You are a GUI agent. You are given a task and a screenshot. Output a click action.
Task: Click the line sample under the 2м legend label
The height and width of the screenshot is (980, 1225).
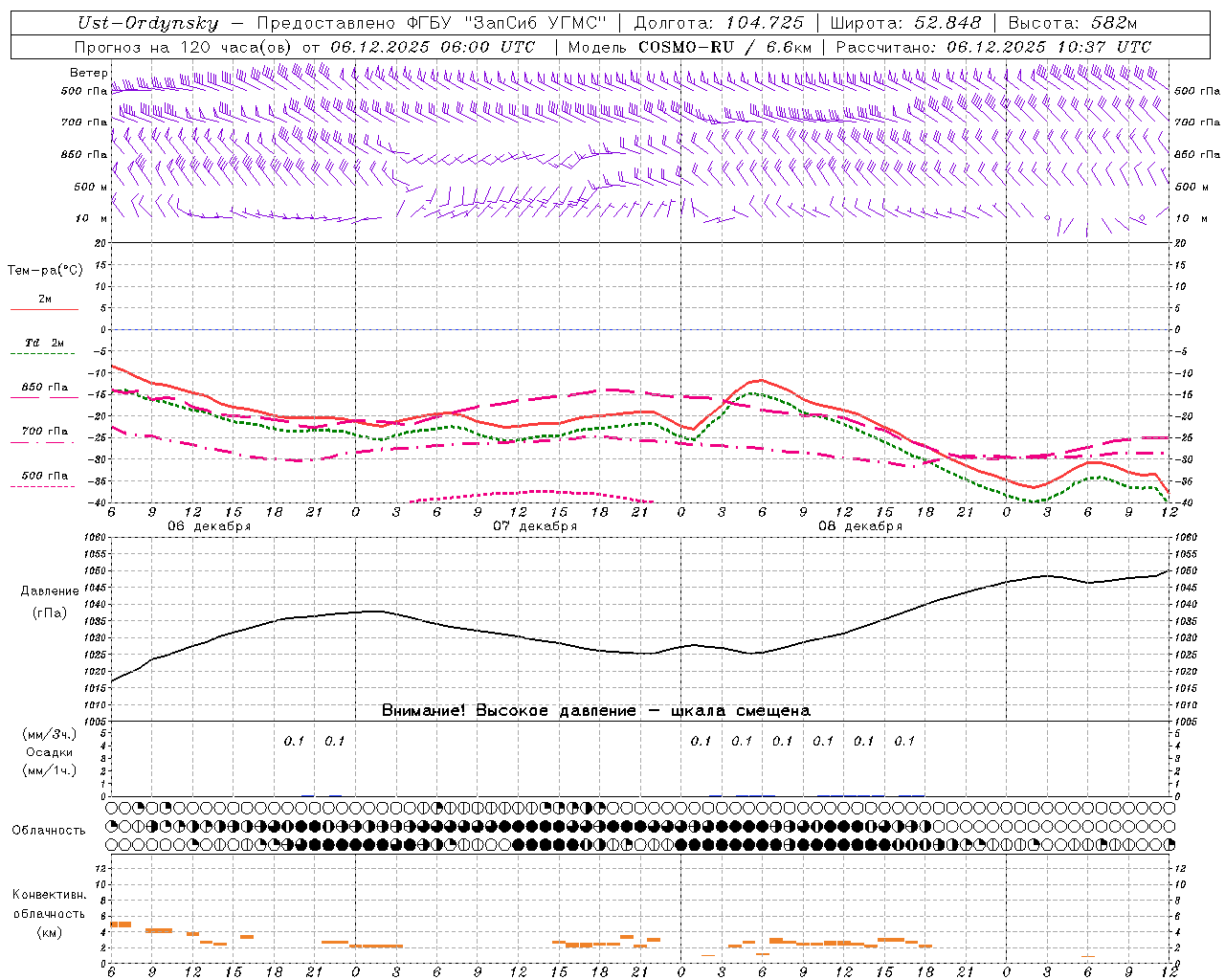[44, 309]
